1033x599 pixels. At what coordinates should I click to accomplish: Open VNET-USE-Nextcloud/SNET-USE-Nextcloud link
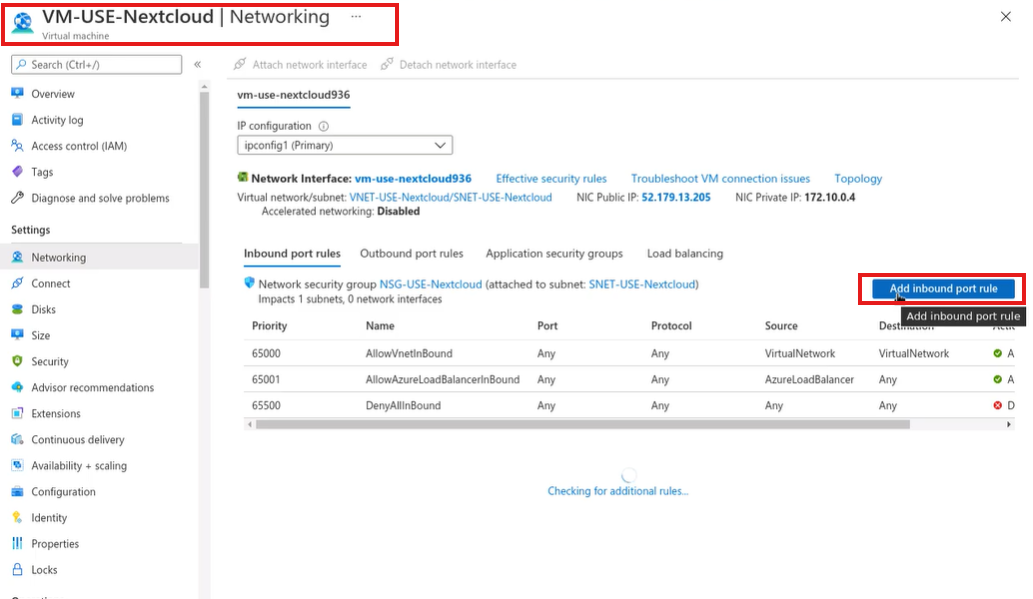click(x=451, y=197)
